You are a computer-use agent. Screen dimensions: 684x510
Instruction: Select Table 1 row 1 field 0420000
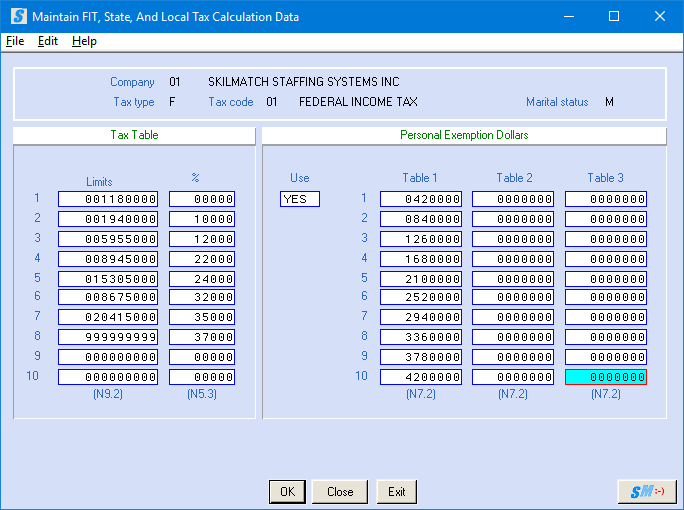pos(420,199)
